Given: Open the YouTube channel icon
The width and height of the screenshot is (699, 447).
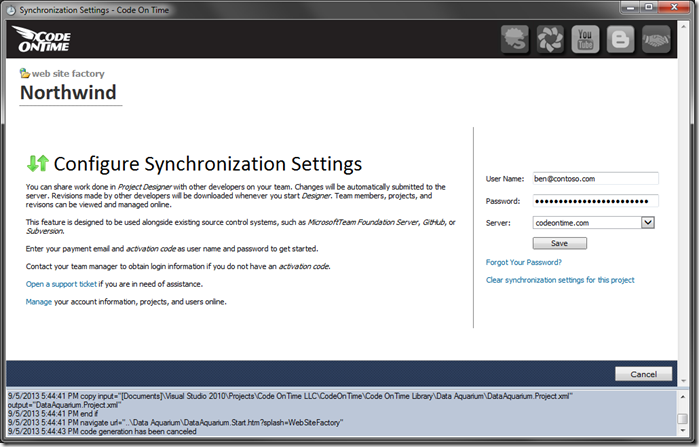Looking at the screenshot, I should click(585, 39).
